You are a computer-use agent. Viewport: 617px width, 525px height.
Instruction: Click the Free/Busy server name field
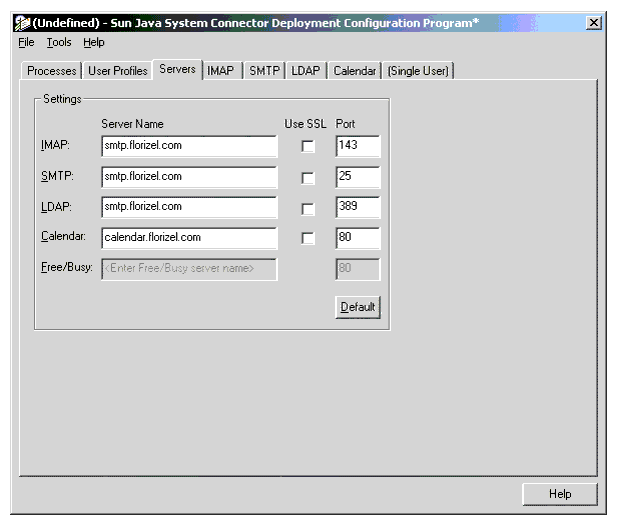189,269
